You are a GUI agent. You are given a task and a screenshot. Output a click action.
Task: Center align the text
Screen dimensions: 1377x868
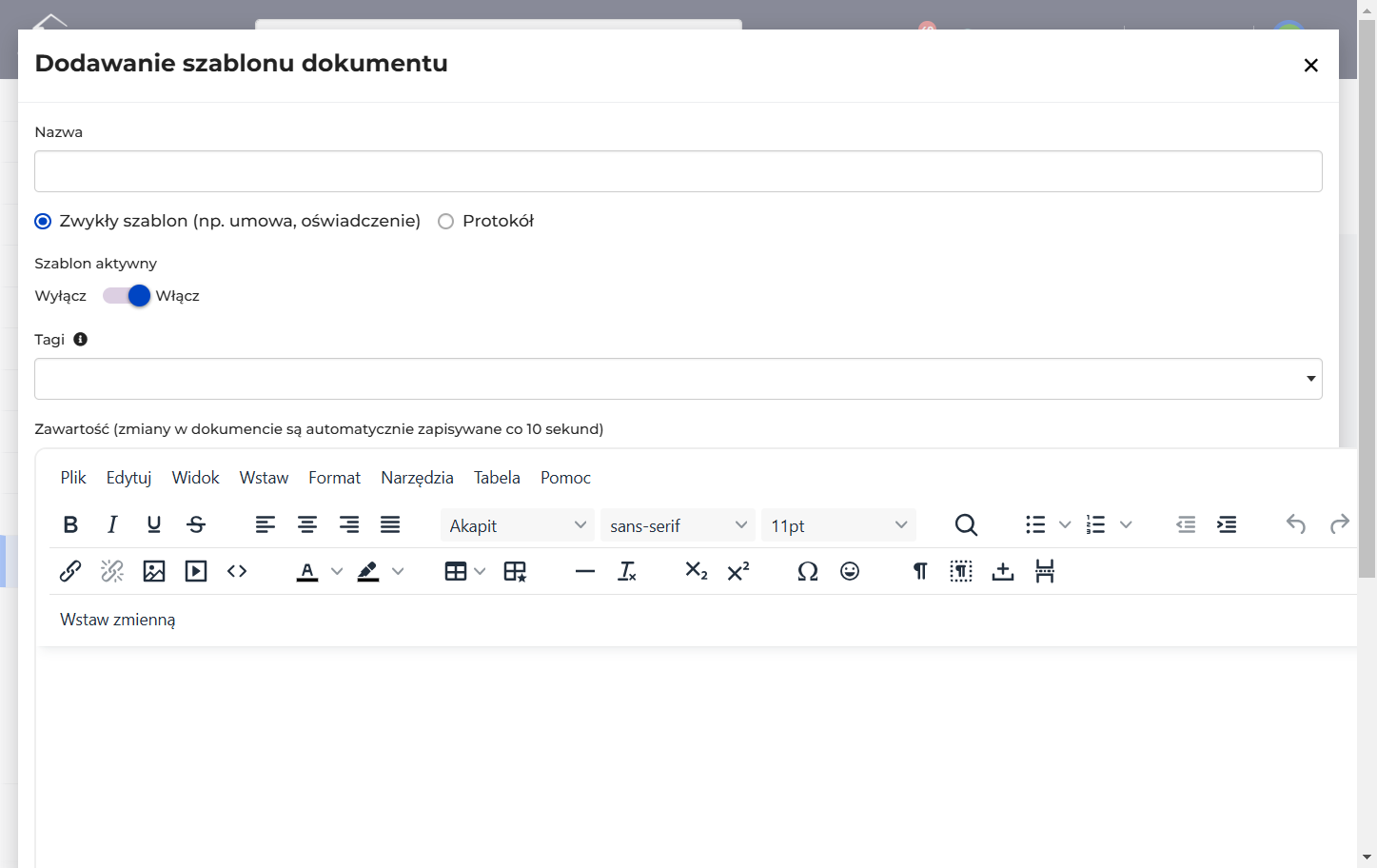(307, 524)
